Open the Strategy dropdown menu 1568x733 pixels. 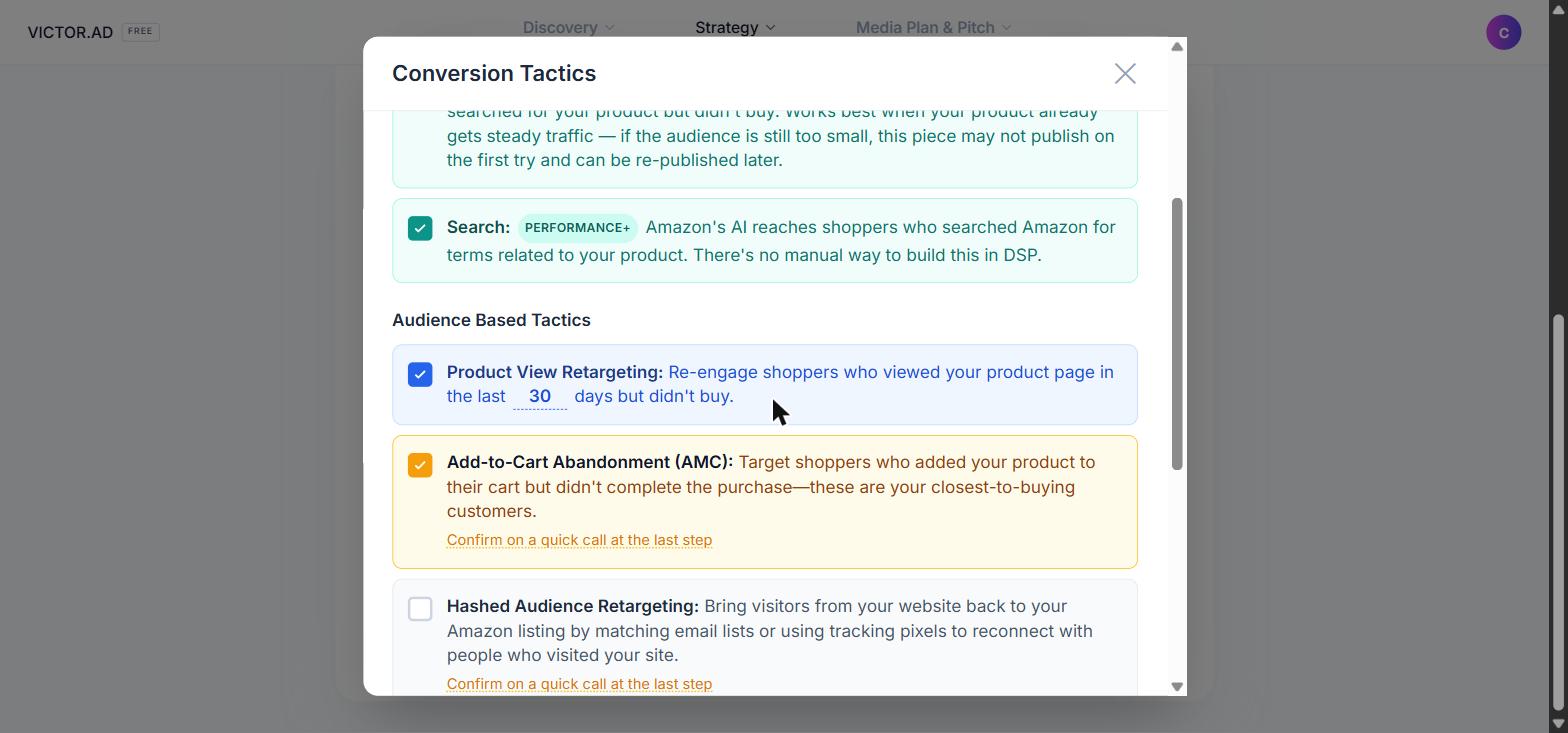[x=735, y=27]
